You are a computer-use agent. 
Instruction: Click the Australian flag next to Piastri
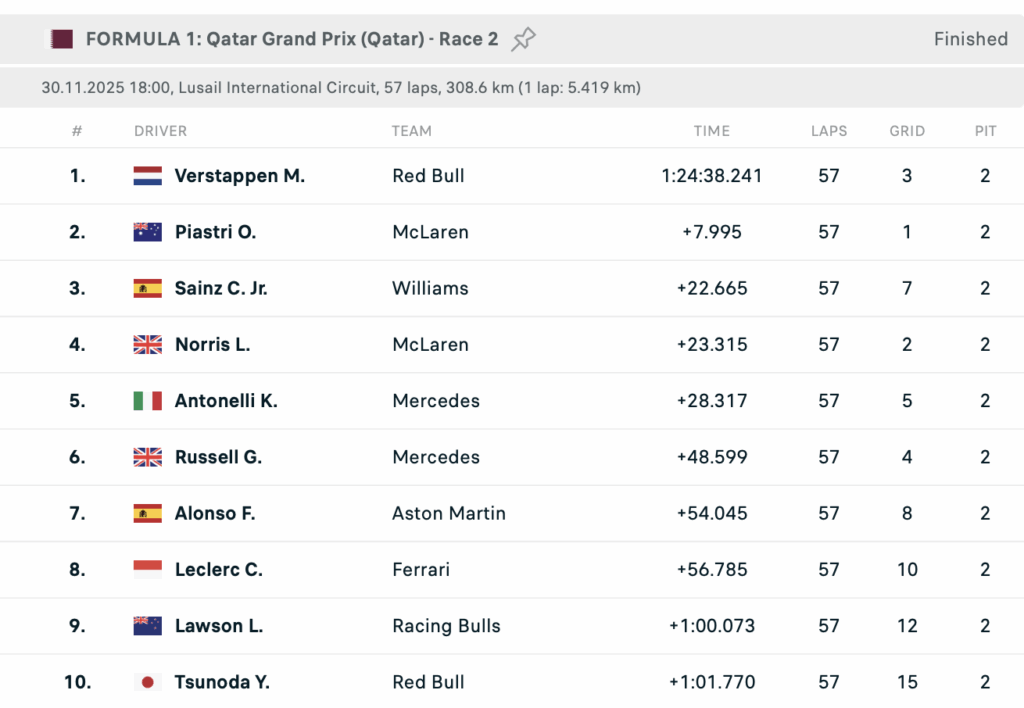tap(147, 232)
